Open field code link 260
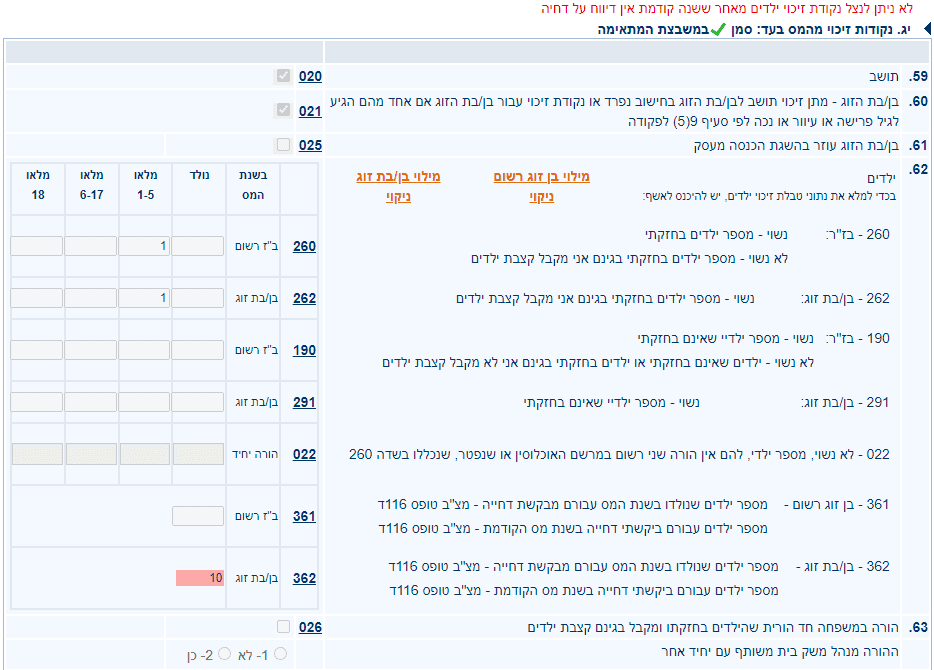The width and height of the screenshot is (934, 670). [304, 246]
